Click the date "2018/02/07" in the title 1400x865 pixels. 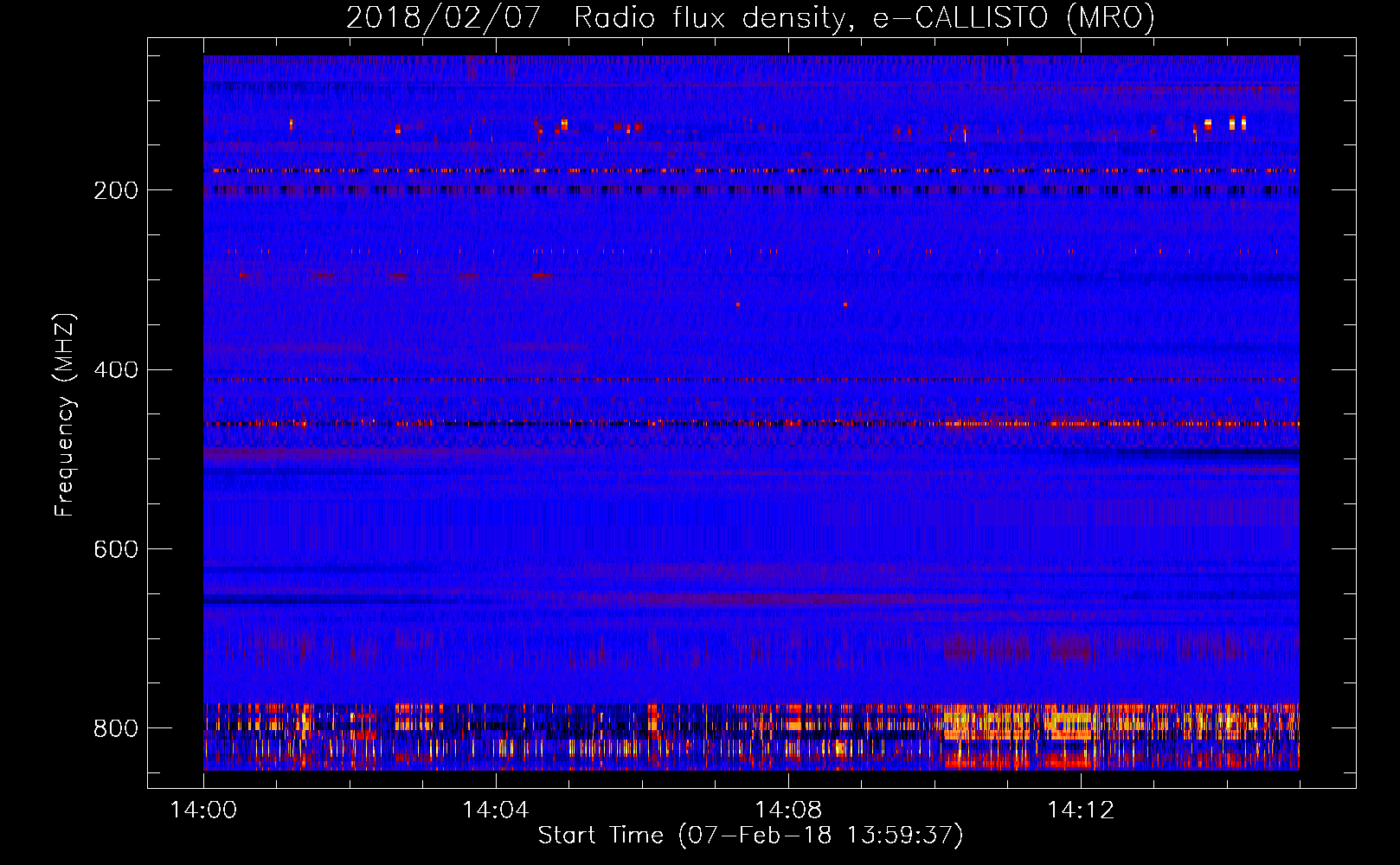(444, 17)
